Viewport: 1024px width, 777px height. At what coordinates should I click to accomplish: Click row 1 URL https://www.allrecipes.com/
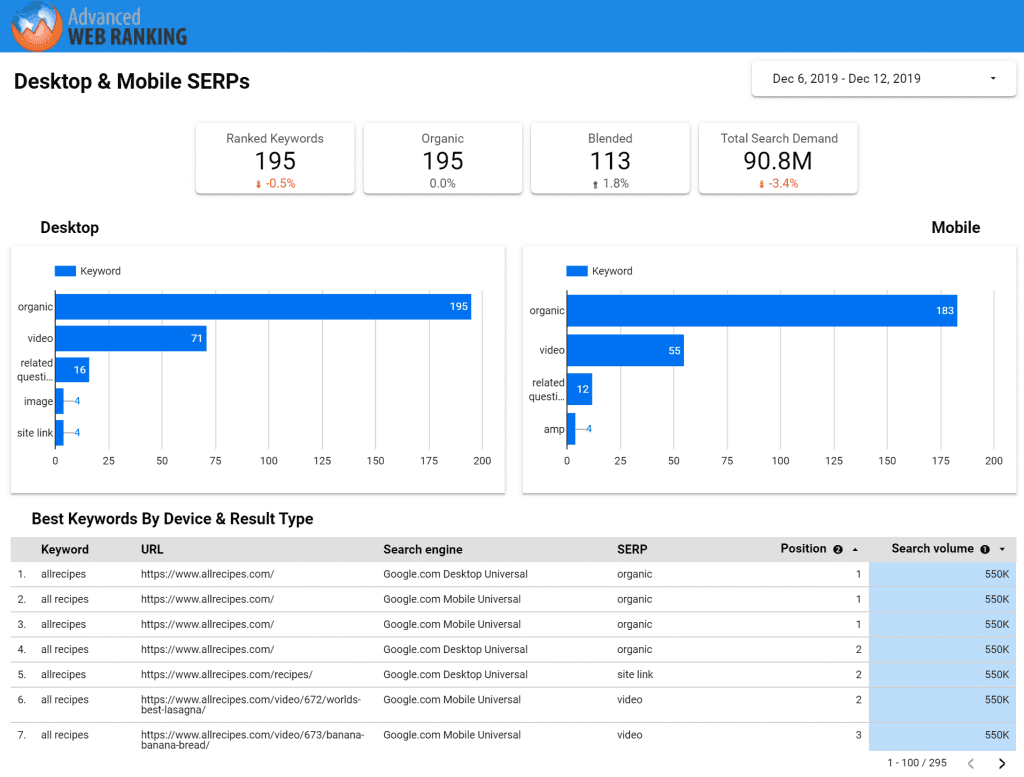click(208, 575)
